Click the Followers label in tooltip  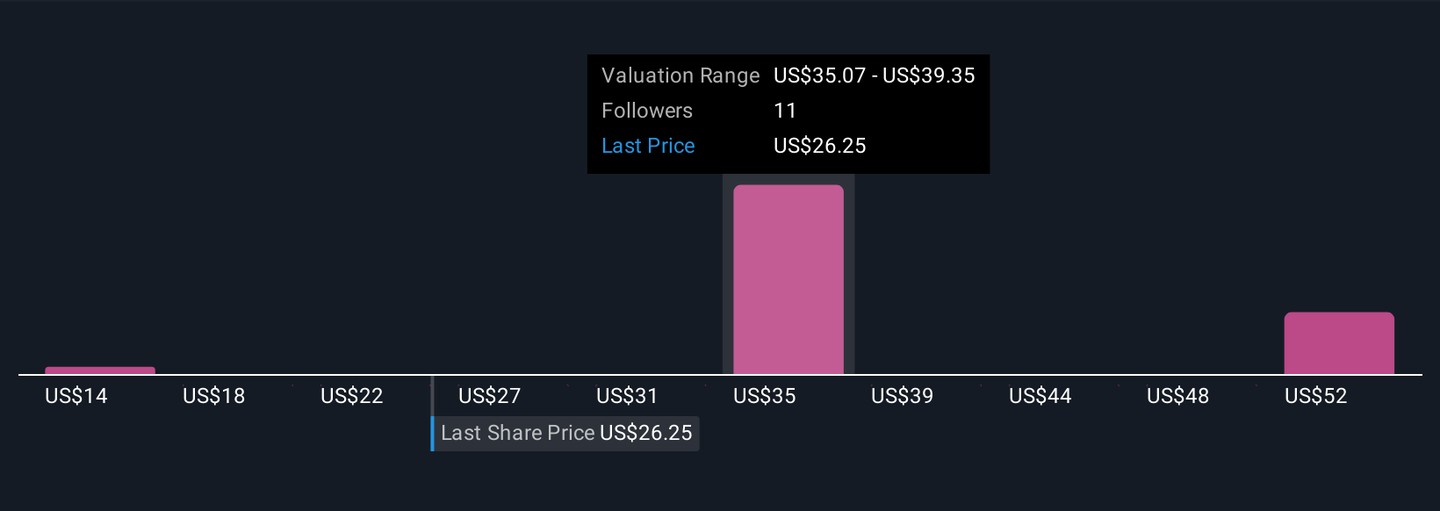tap(647, 111)
